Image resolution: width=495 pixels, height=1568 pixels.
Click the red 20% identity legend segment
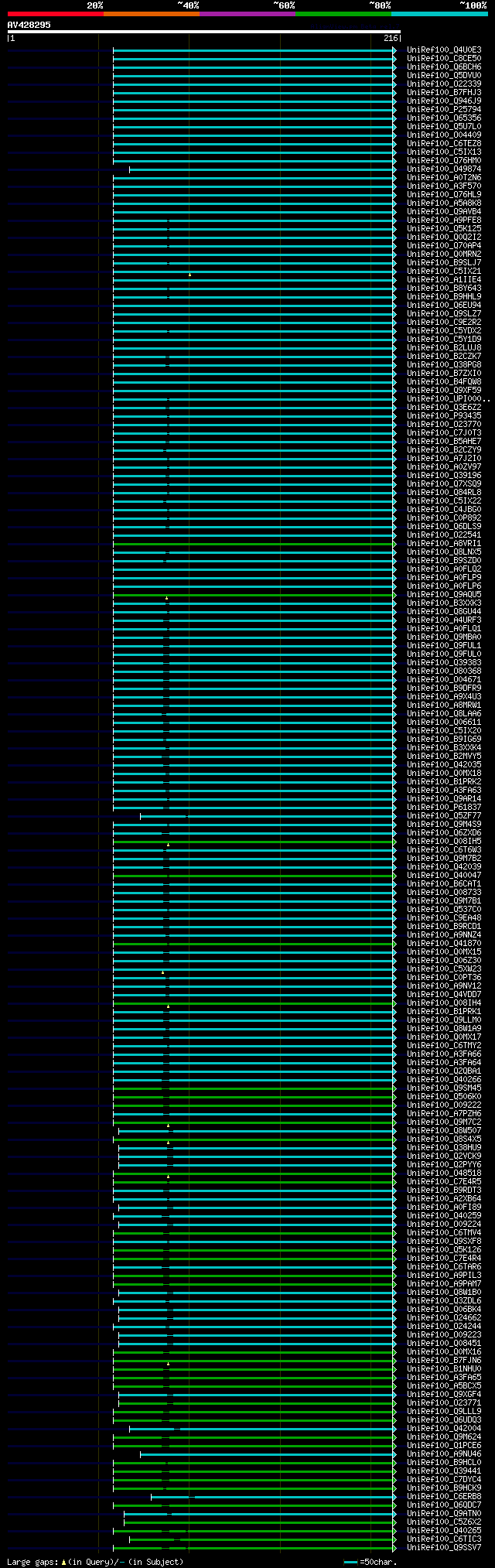(x=56, y=13)
